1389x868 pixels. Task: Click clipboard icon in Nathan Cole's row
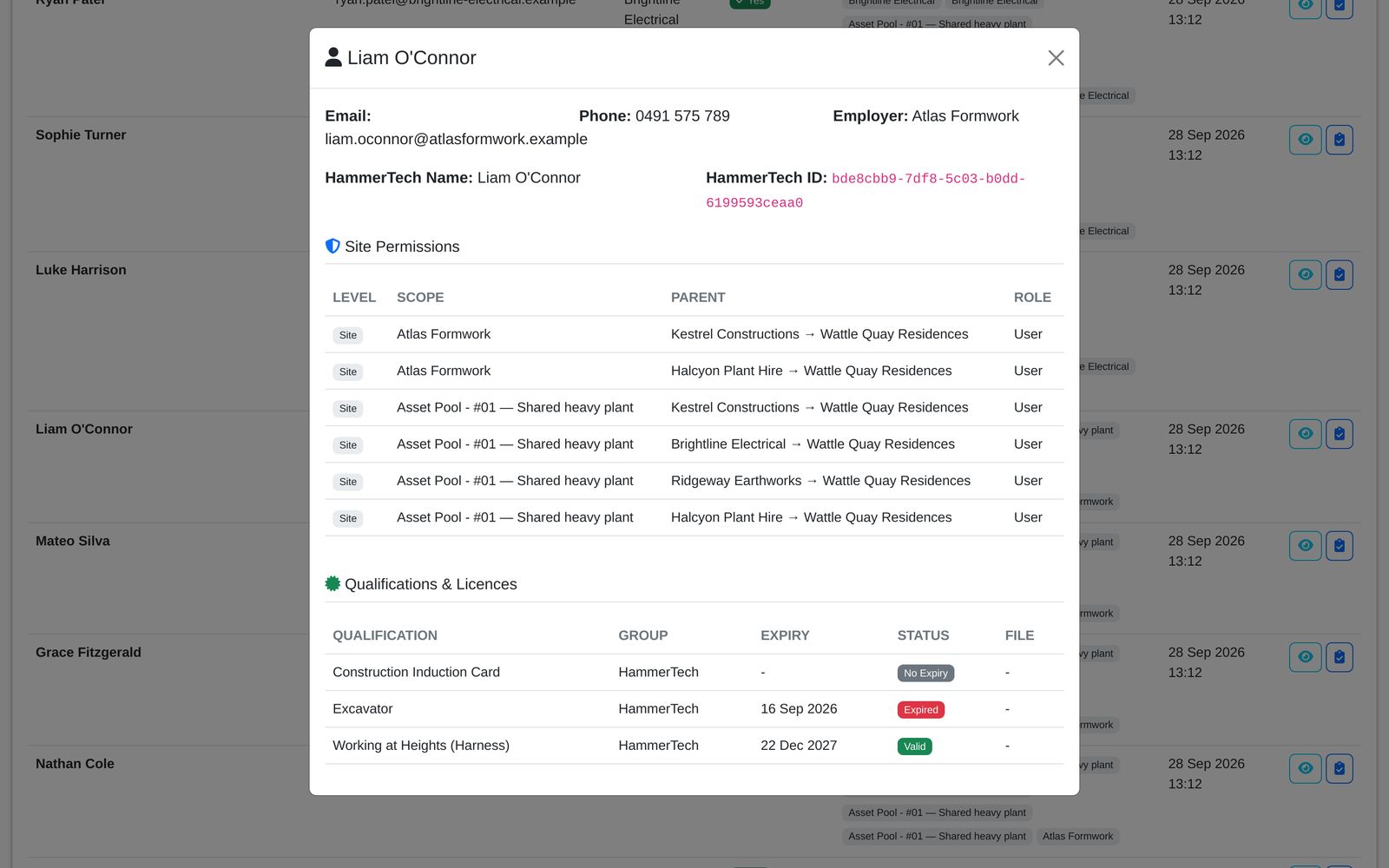click(x=1340, y=769)
